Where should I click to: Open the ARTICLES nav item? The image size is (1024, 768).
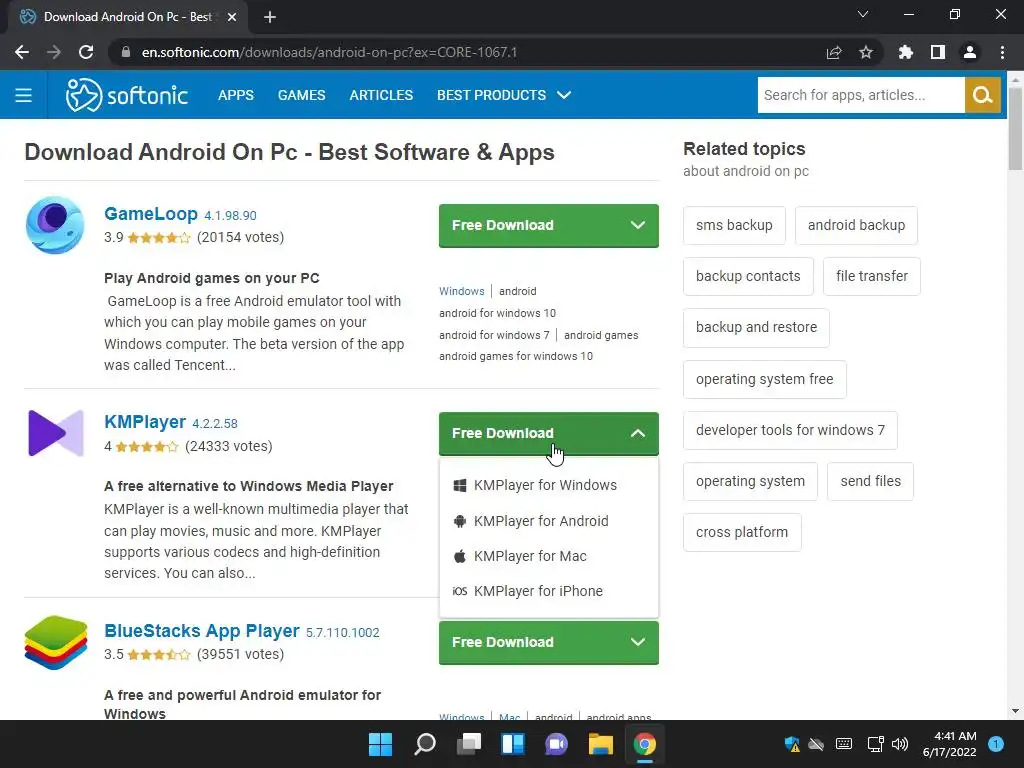pos(381,95)
